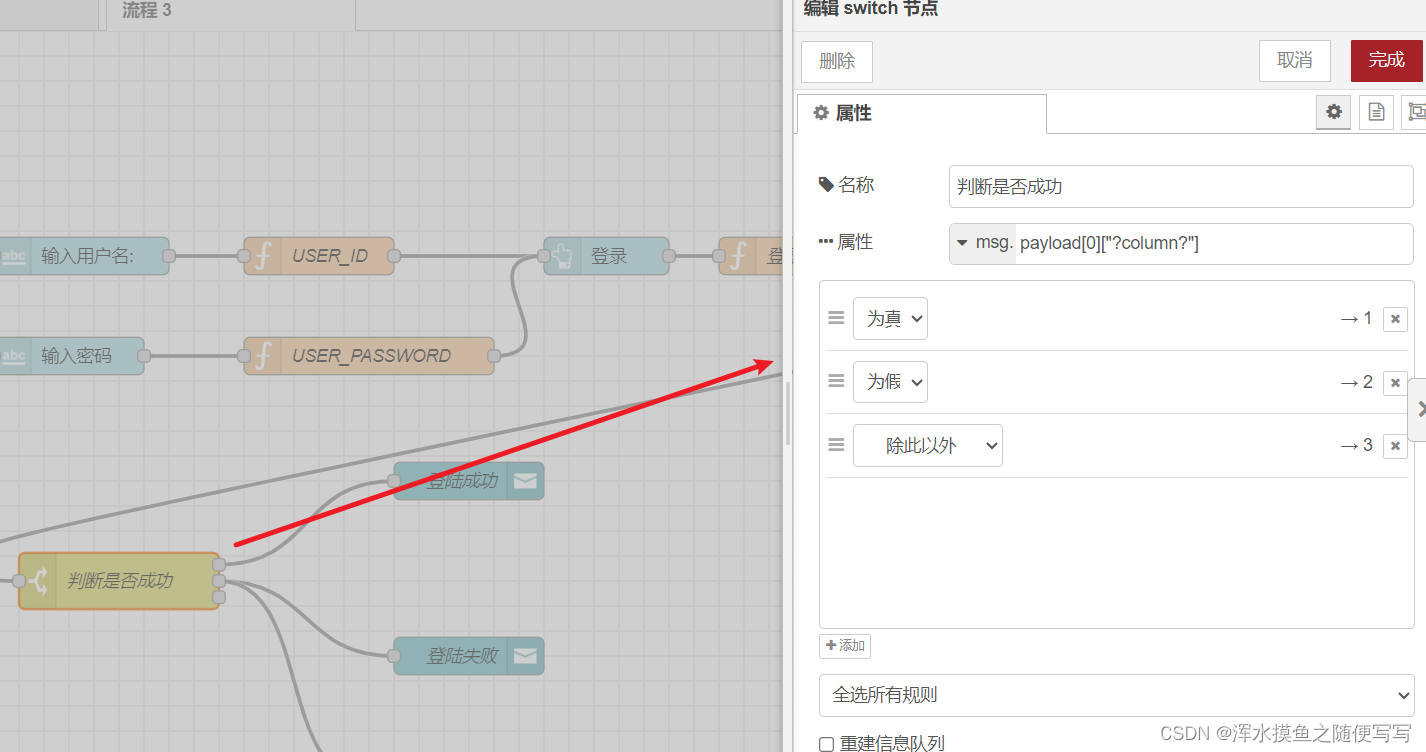Click the mail icon on 登陆失败 node
The image size is (1426, 752).
point(524,655)
